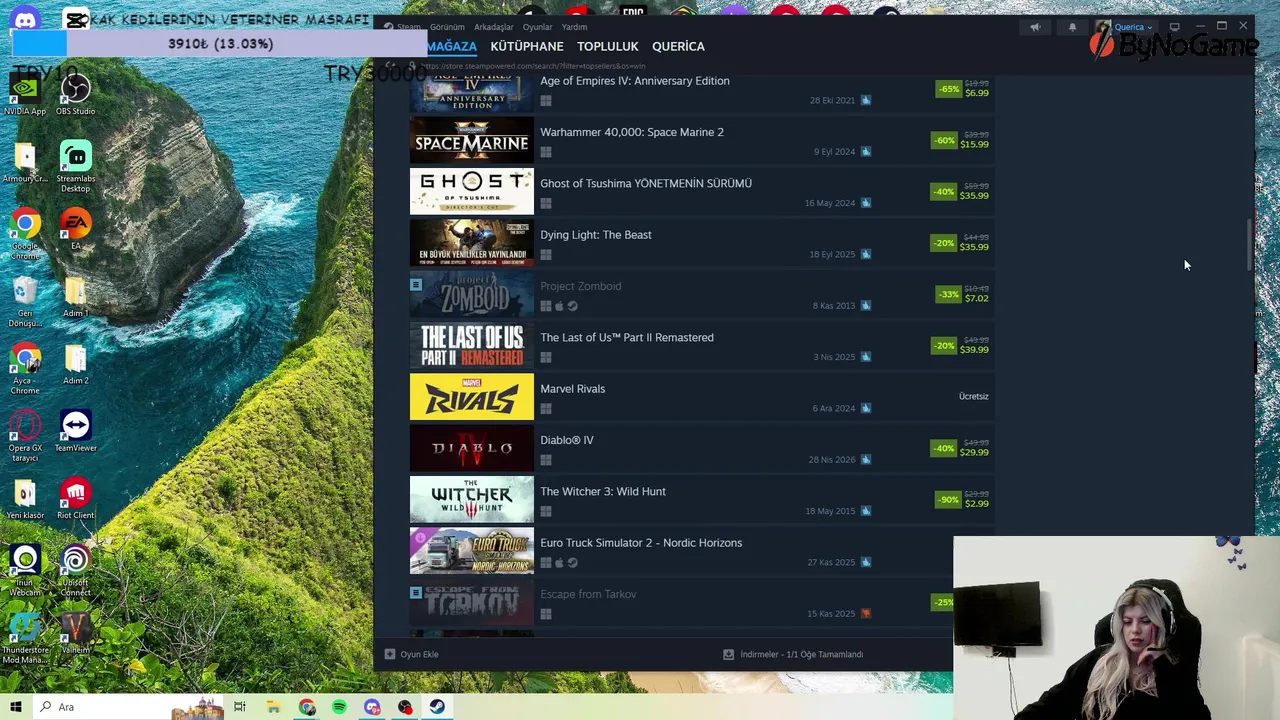1280x720 pixels.
Task: Click the -90% $2.99 Witcher 3 price
Action: [x=962, y=499]
